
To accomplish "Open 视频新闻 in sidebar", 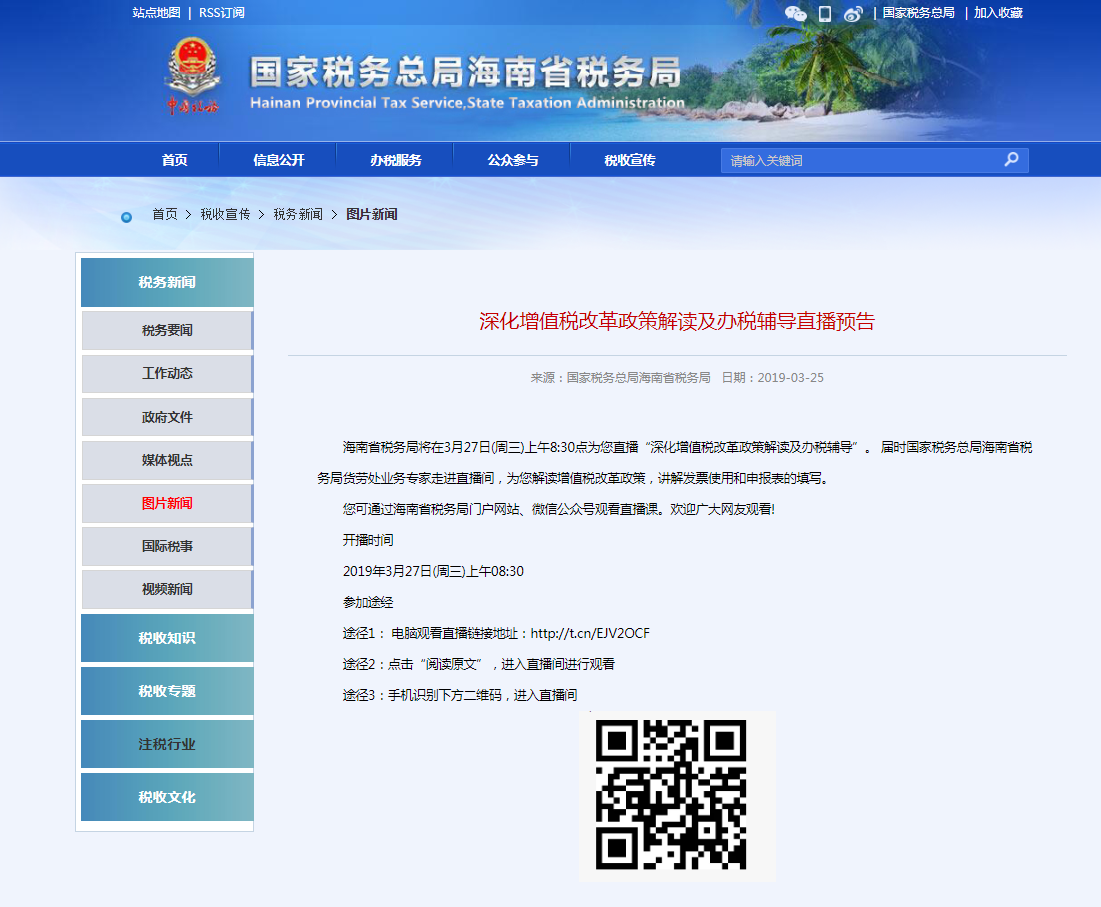I will coord(167,589).
